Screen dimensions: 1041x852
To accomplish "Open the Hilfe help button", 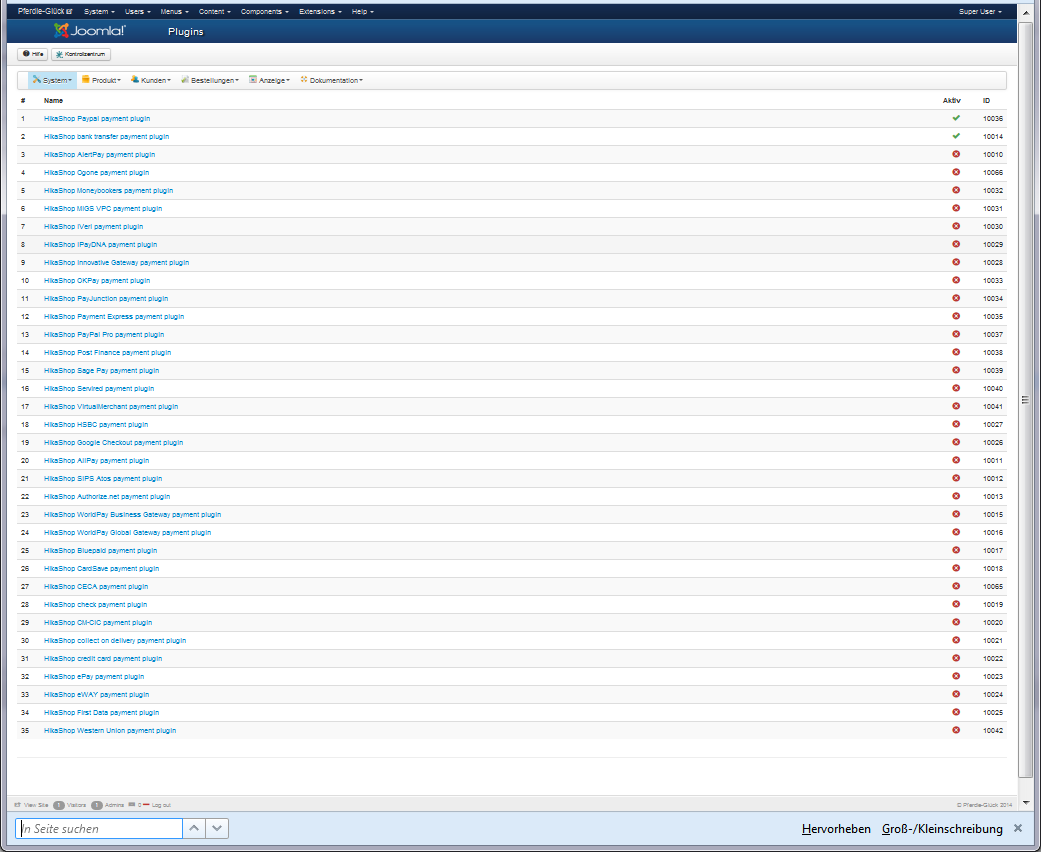I will [x=33, y=54].
